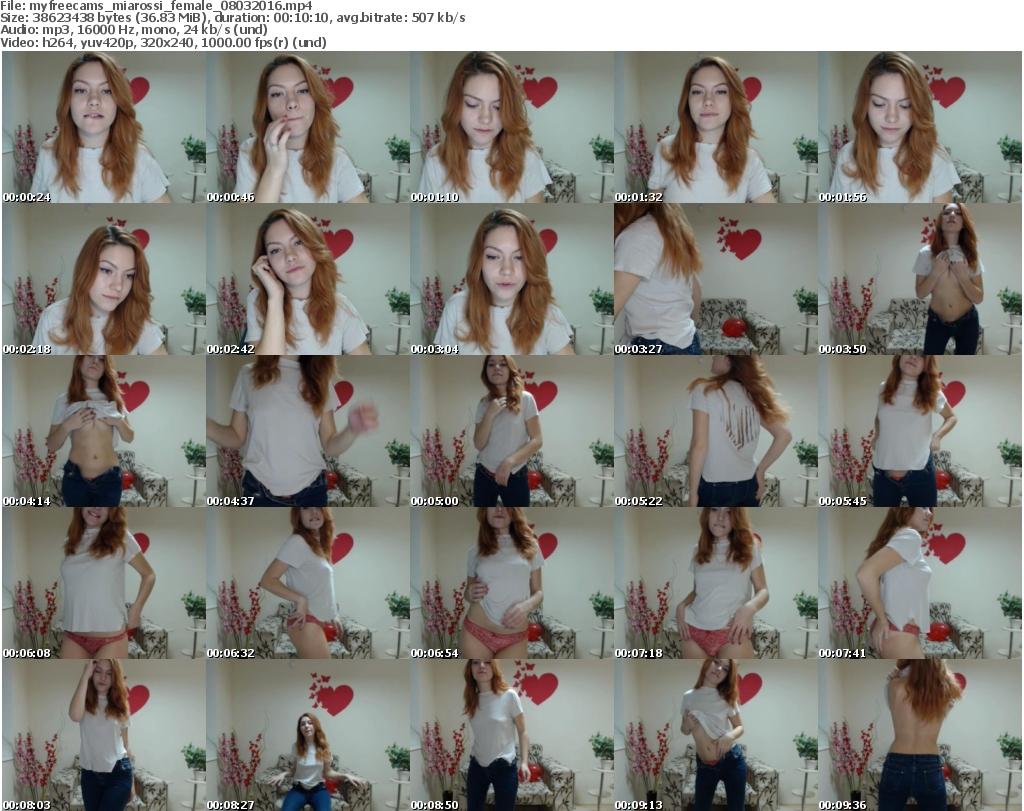Open the frame at timestamp 00:01:10
Screen dimensions: 1024x811
point(512,127)
